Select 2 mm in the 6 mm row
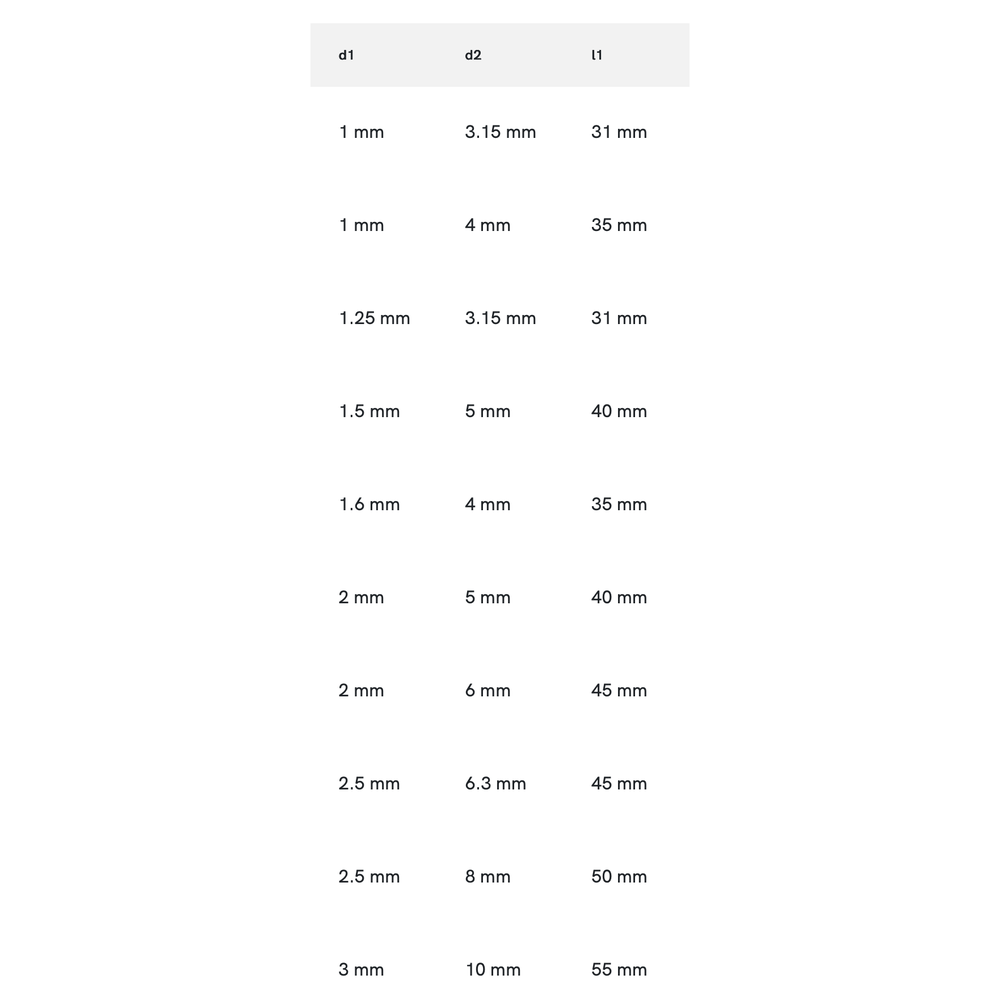Viewport: 1000px width, 1000px height. [x=361, y=690]
